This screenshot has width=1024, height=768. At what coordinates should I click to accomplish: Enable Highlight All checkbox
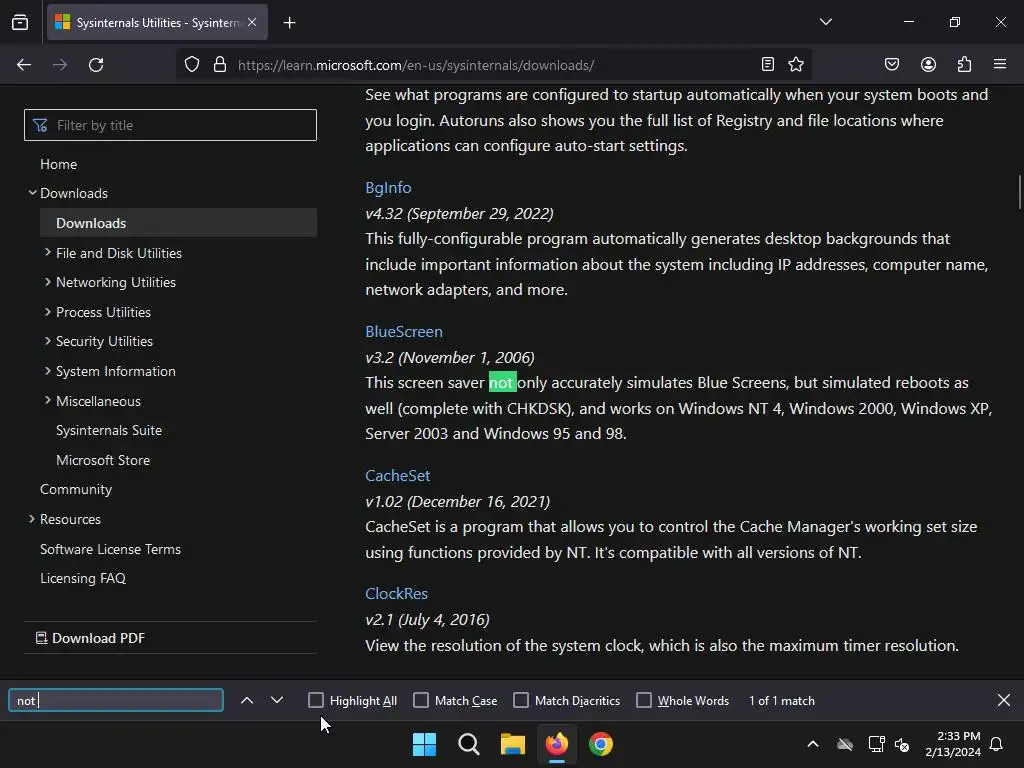pos(316,700)
